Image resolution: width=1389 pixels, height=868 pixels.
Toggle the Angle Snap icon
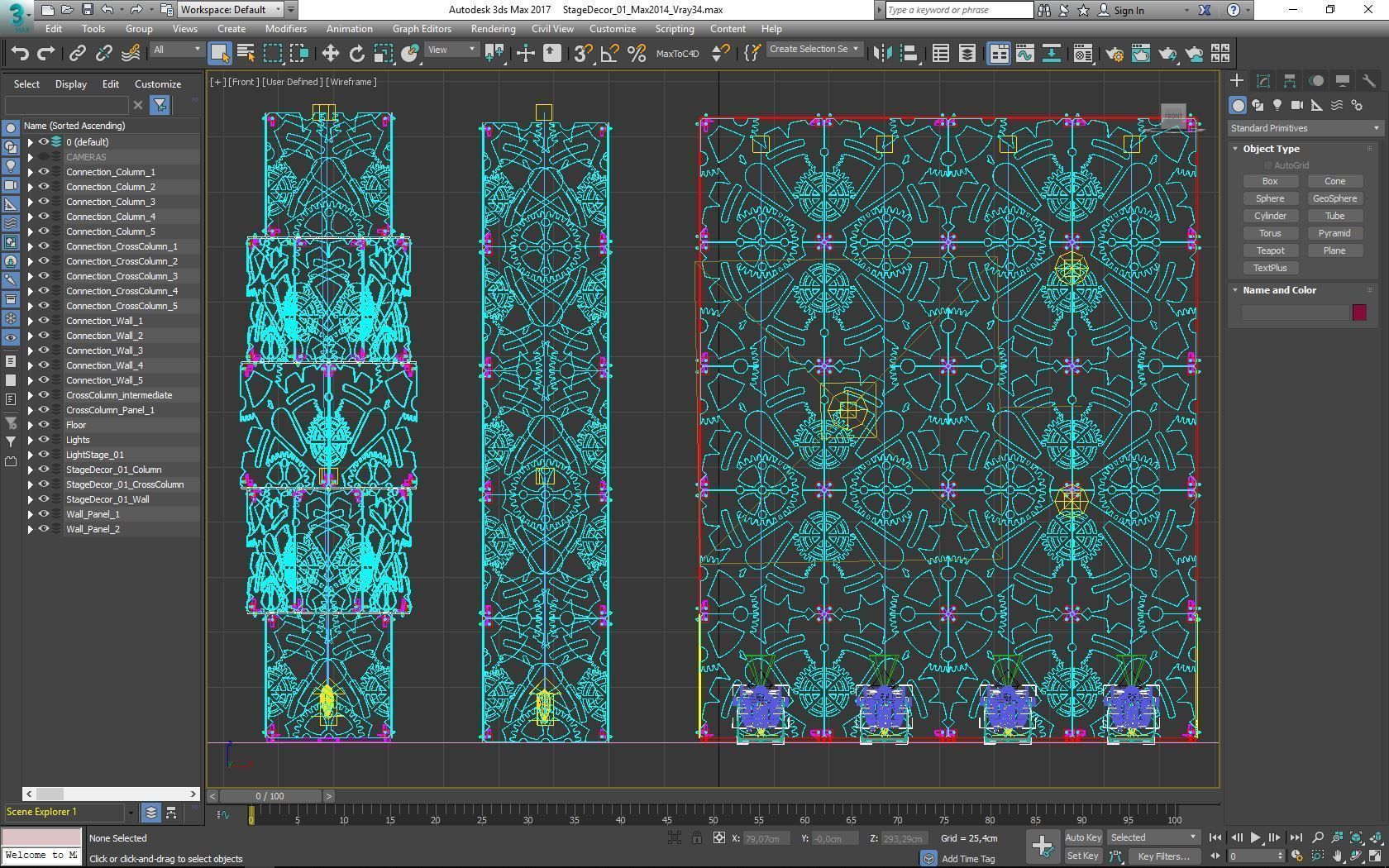(609, 54)
